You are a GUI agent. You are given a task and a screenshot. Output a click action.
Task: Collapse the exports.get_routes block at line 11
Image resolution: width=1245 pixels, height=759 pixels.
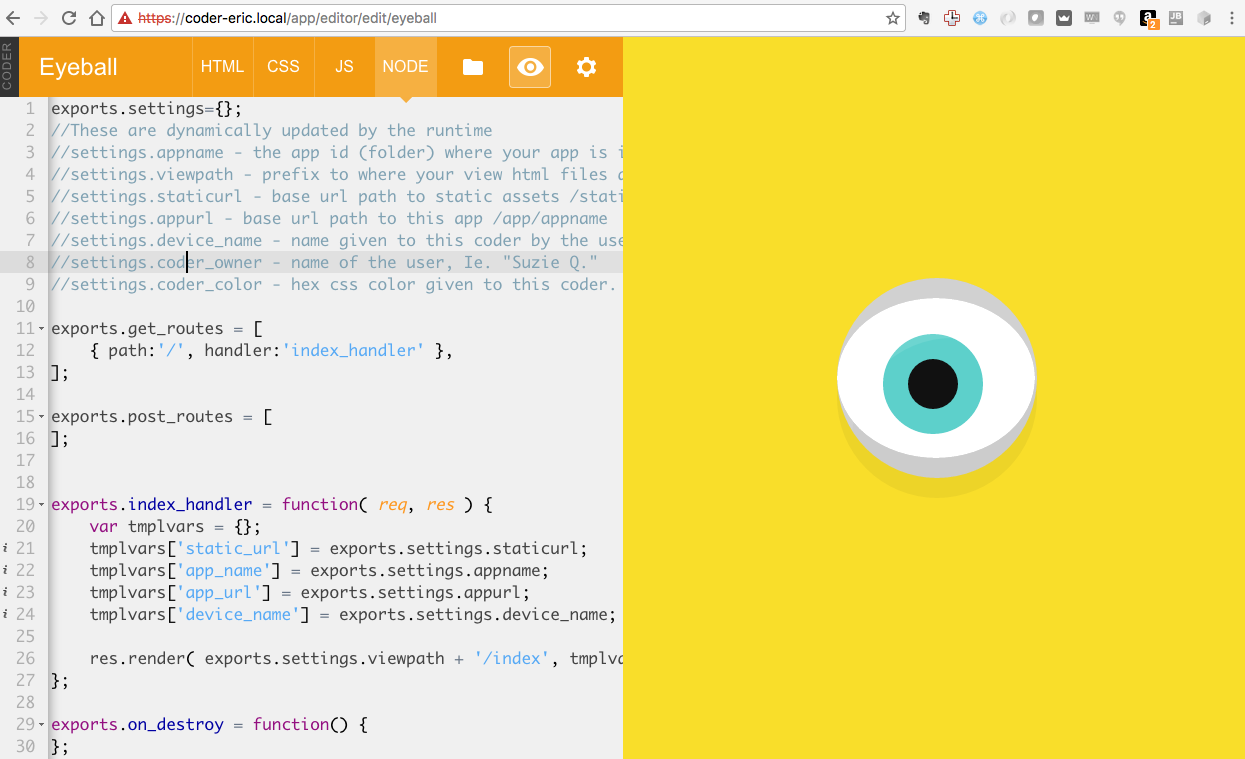[x=42, y=328]
